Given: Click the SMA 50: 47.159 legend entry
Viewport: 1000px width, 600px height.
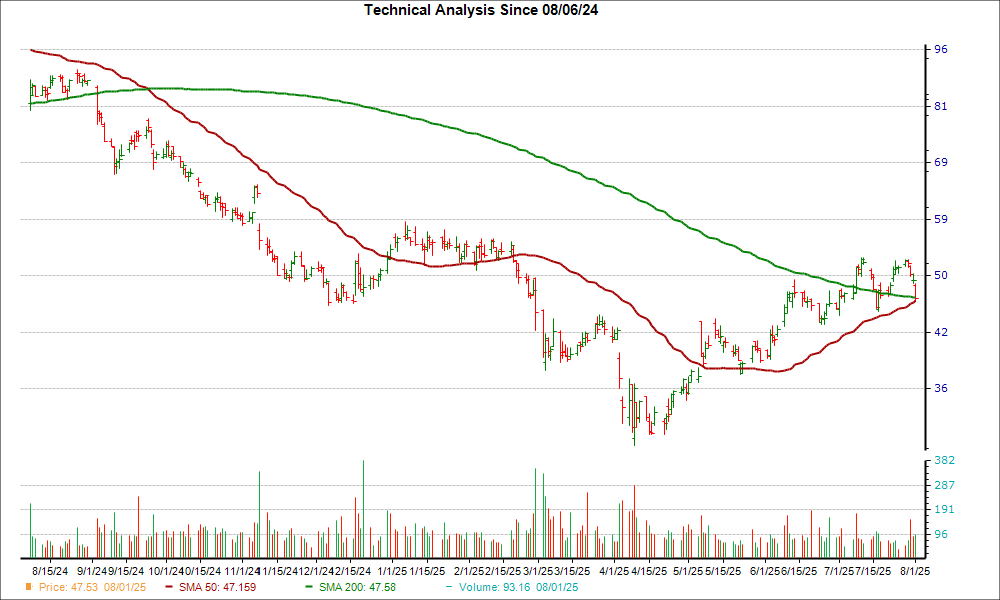Looking at the screenshot, I should [217, 587].
